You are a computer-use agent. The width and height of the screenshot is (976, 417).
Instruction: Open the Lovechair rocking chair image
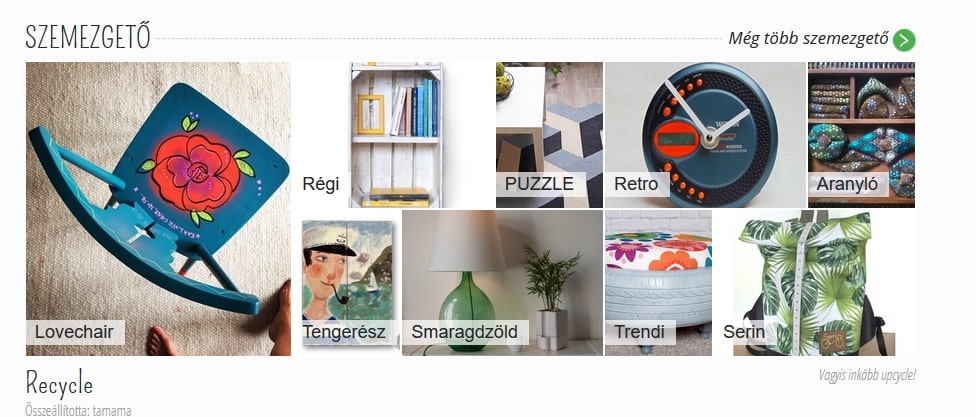158,208
